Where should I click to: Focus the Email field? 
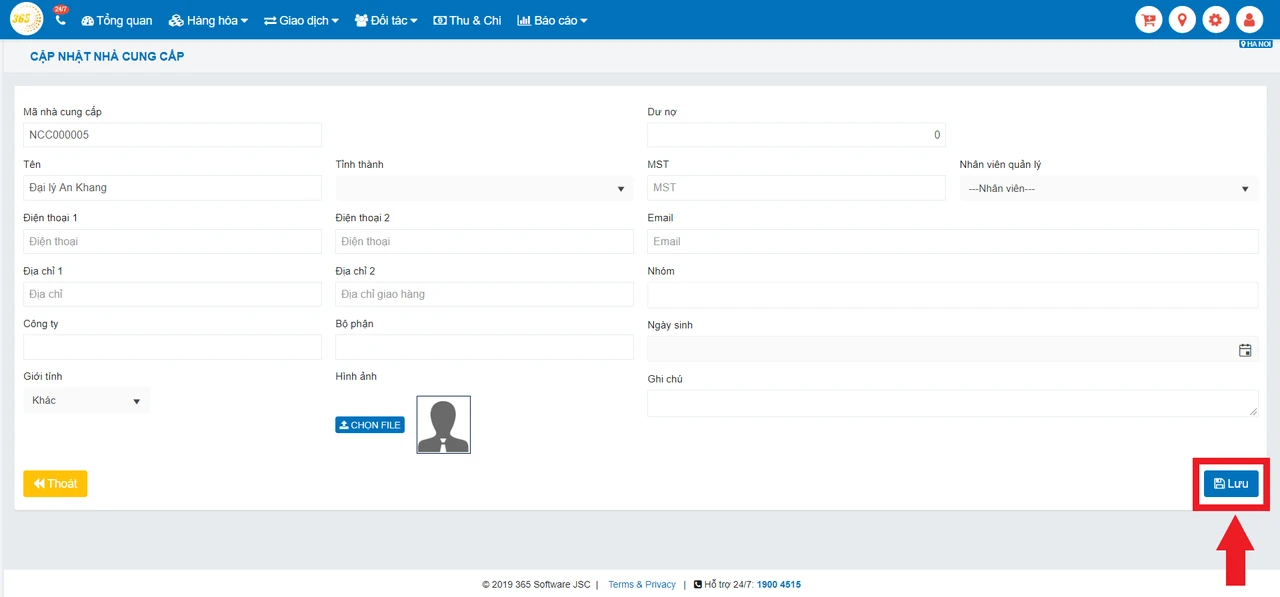coord(953,241)
